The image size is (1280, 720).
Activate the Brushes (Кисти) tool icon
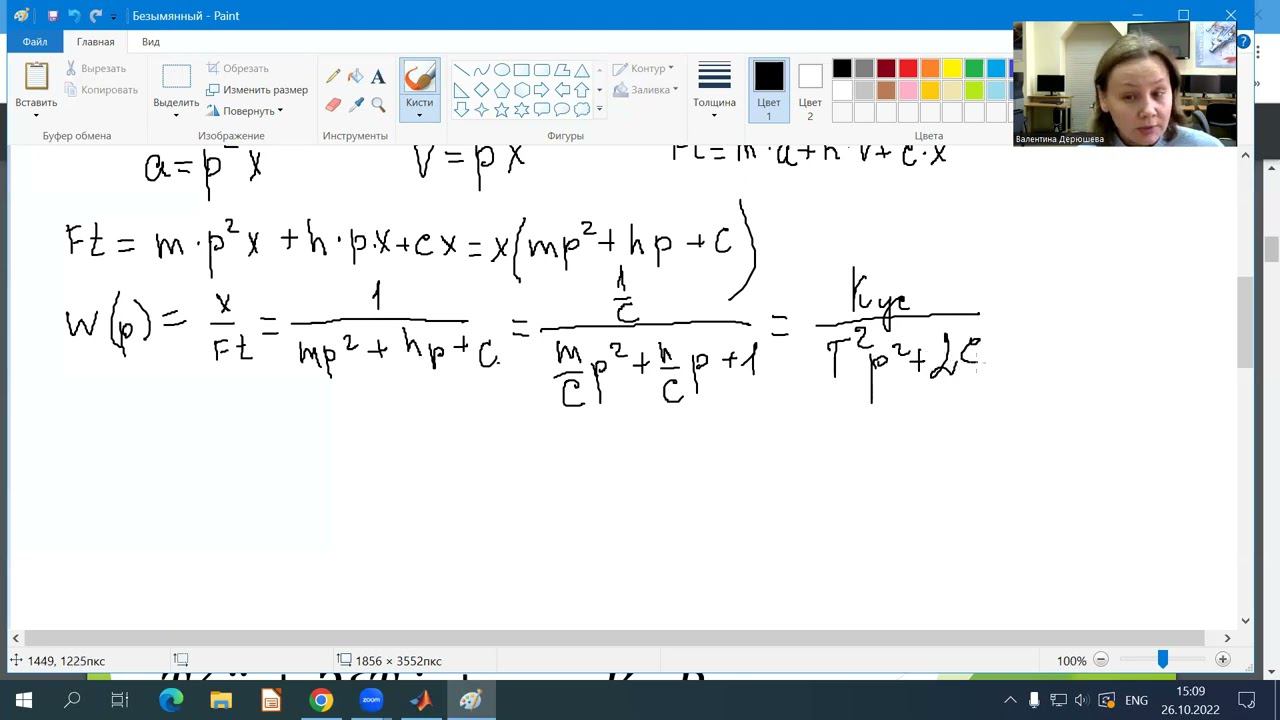pyautogui.click(x=419, y=78)
